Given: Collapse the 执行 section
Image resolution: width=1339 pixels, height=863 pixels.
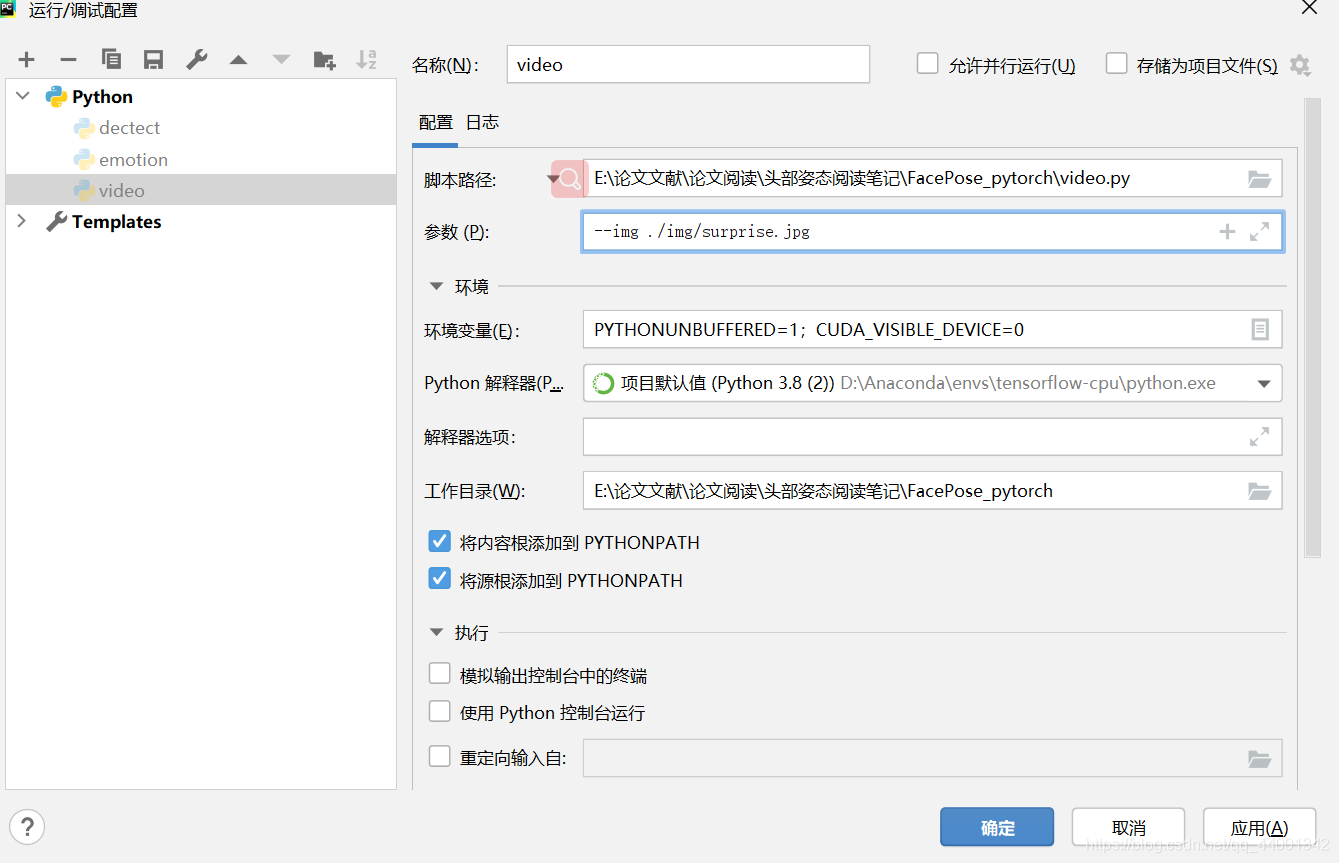Looking at the screenshot, I should (x=436, y=632).
